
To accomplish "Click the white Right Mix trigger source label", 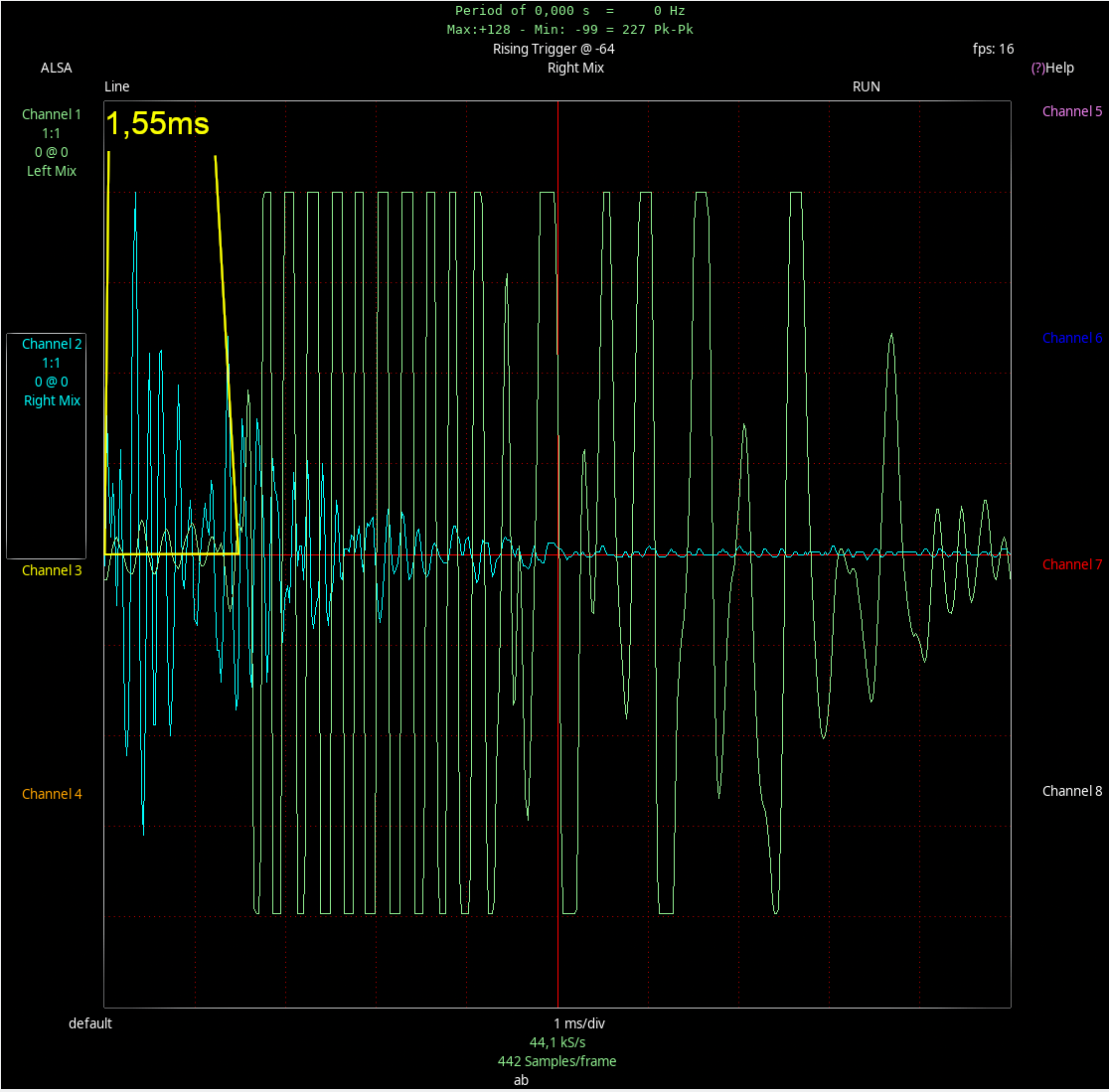I will pos(575,68).
